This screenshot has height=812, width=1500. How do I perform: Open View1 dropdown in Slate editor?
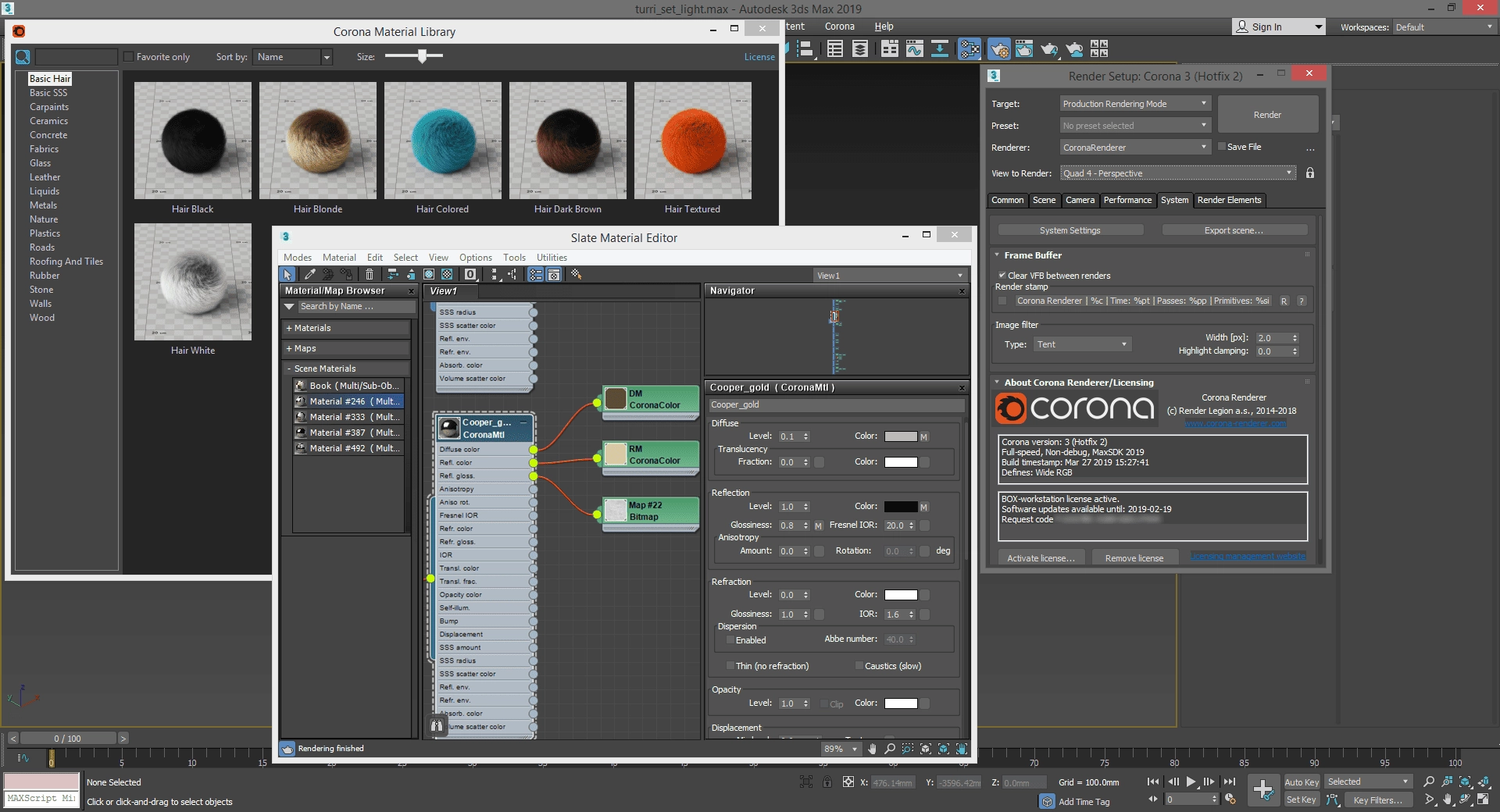889,276
